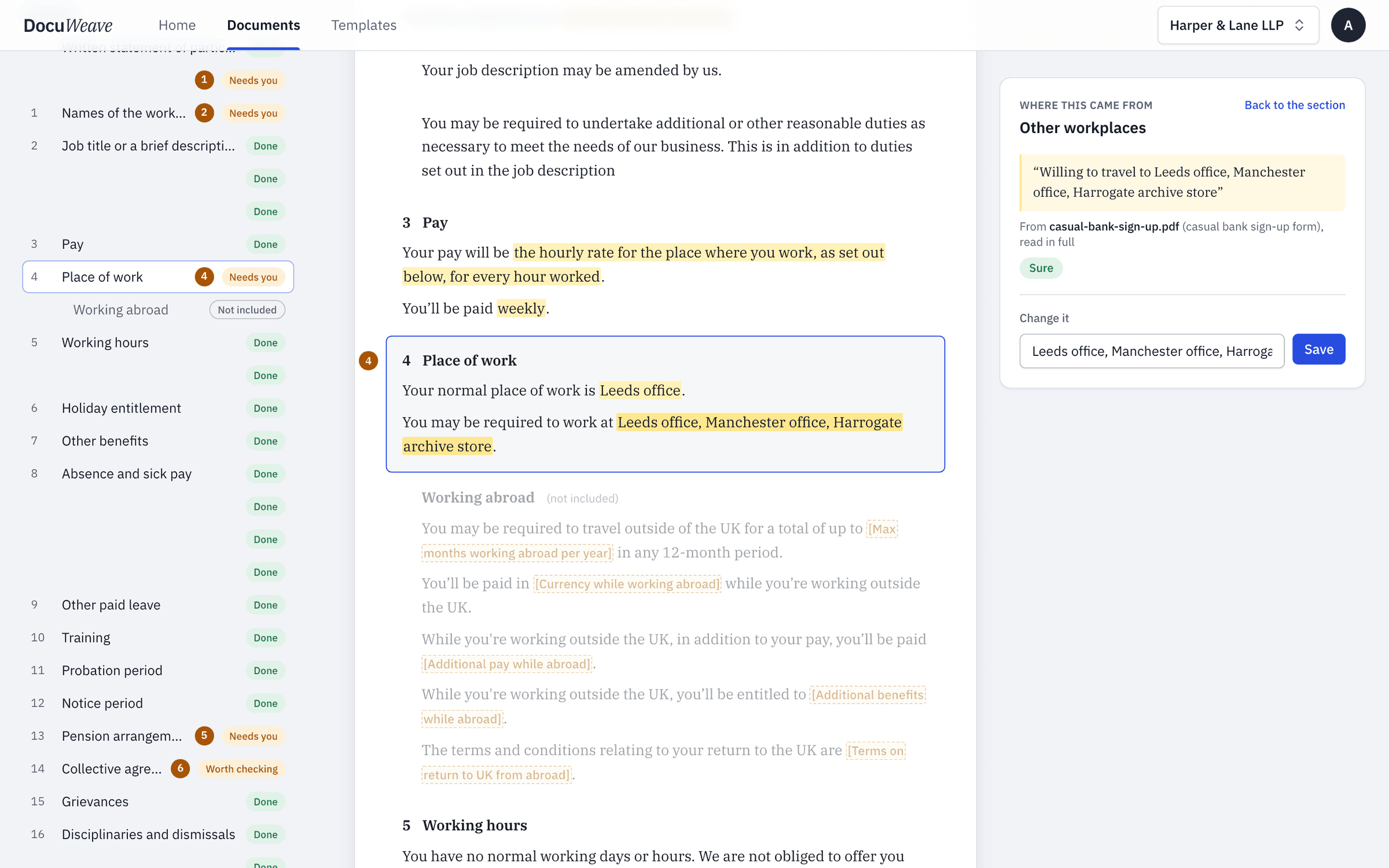
Task: Click badge 4 in Place of work sidebar row
Action: point(204,277)
